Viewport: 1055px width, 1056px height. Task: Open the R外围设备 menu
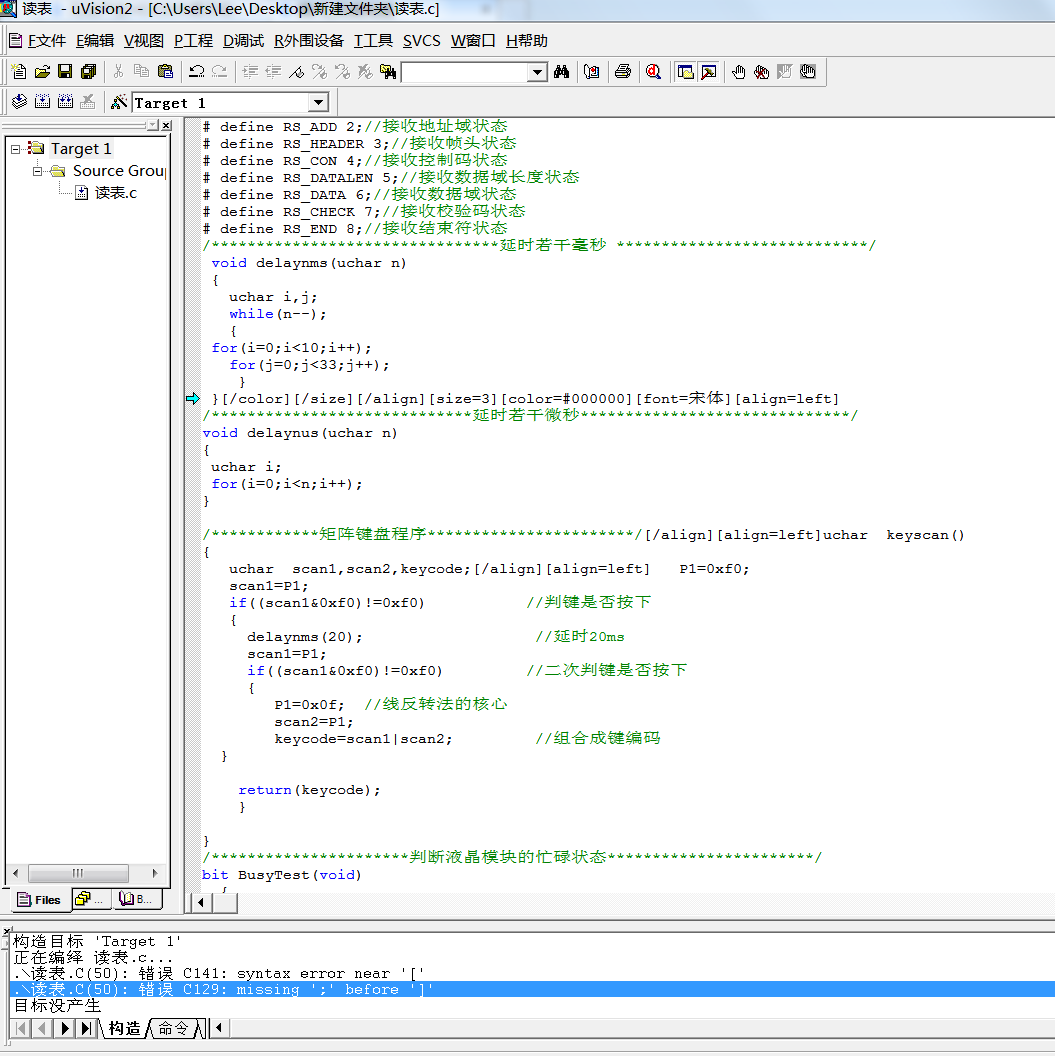[x=308, y=40]
